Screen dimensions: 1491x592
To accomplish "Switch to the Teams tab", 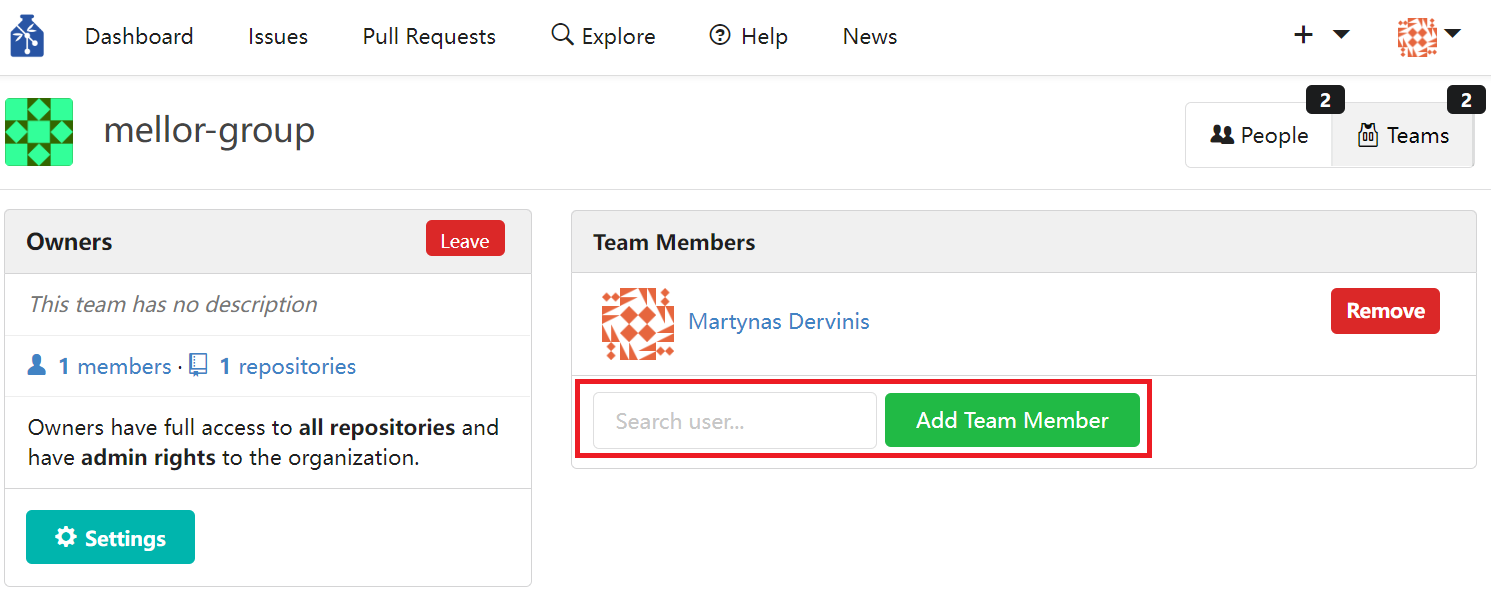I will [x=1403, y=135].
